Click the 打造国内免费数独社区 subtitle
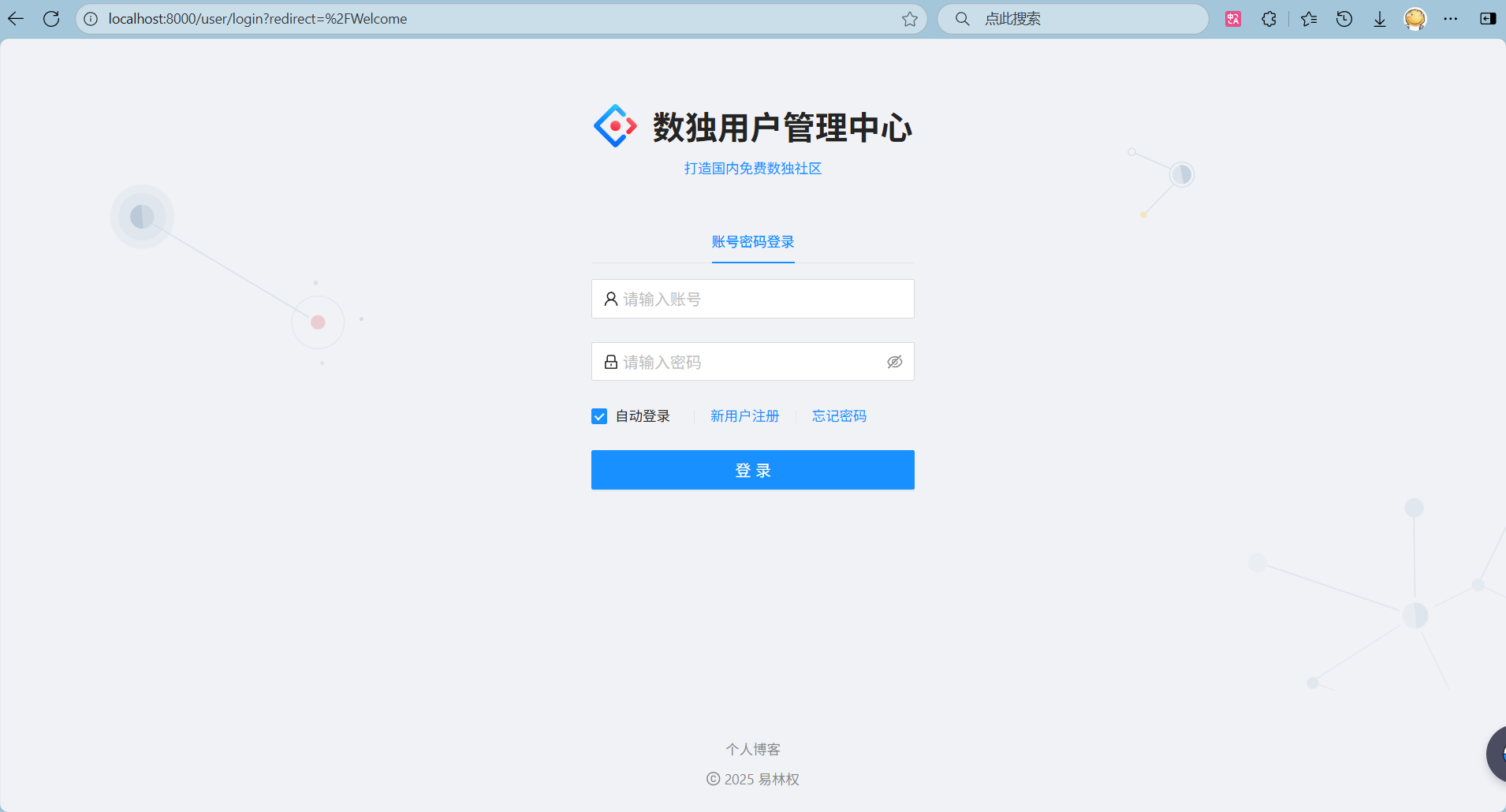Viewport: 1506px width, 812px height. click(x=753, y=169)
